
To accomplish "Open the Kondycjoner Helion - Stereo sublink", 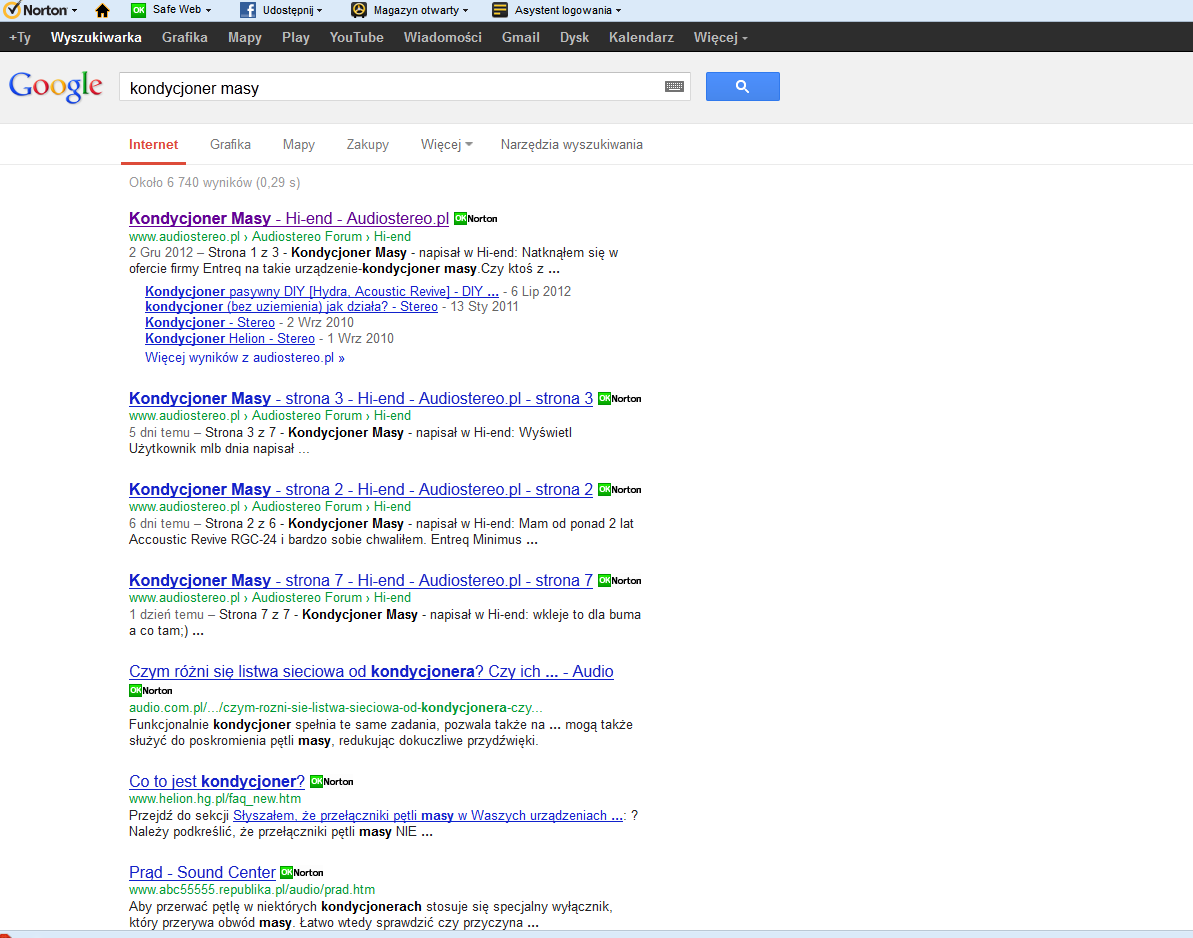I will coord(230,339).
